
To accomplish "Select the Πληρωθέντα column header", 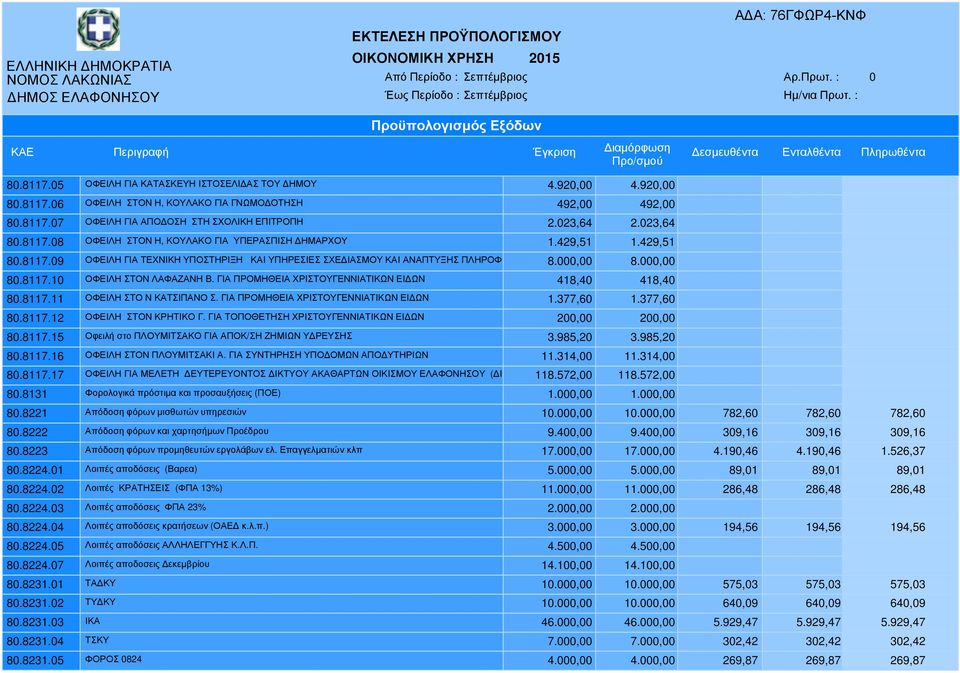I will click(893, 152).
